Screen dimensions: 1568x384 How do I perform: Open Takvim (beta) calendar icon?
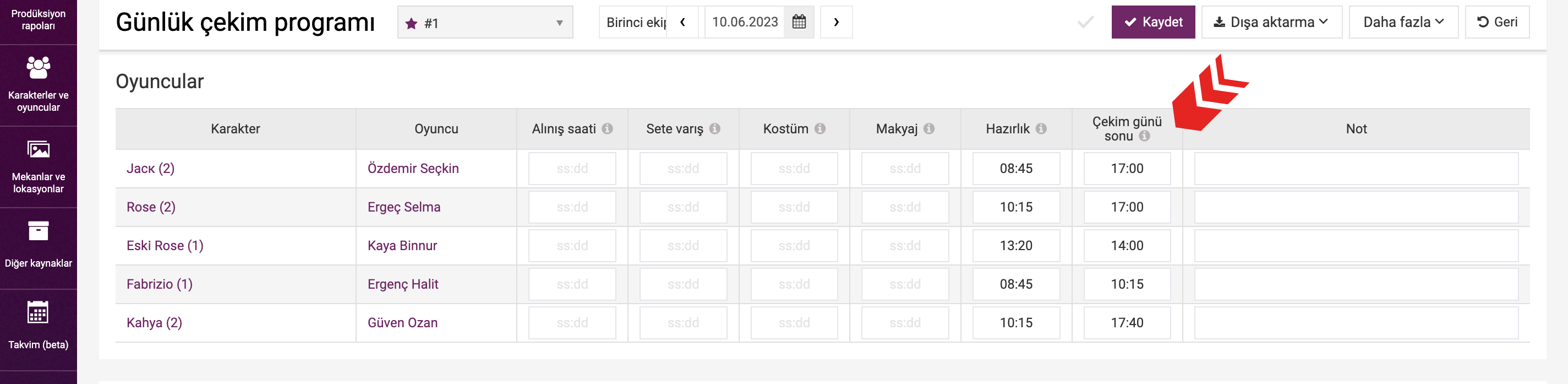(x=38, y=312)
